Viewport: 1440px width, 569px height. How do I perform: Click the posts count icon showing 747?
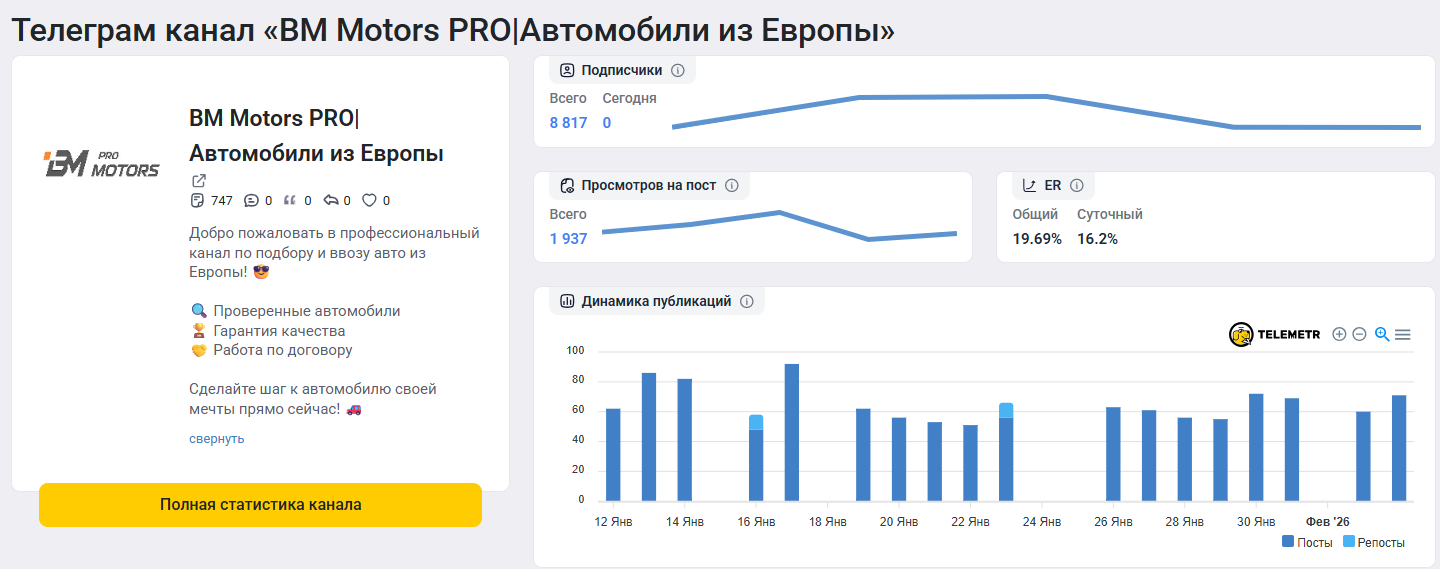(x=197, y=201)
